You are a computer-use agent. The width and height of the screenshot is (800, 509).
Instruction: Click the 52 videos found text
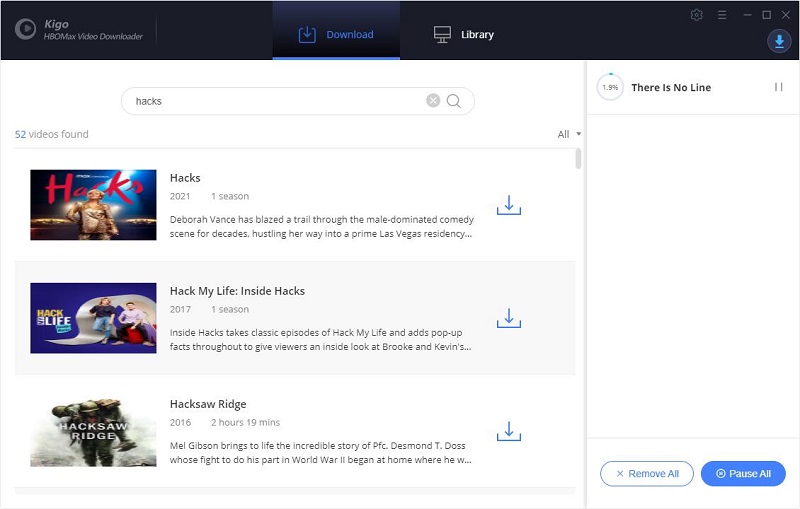[x=52, y=134]
